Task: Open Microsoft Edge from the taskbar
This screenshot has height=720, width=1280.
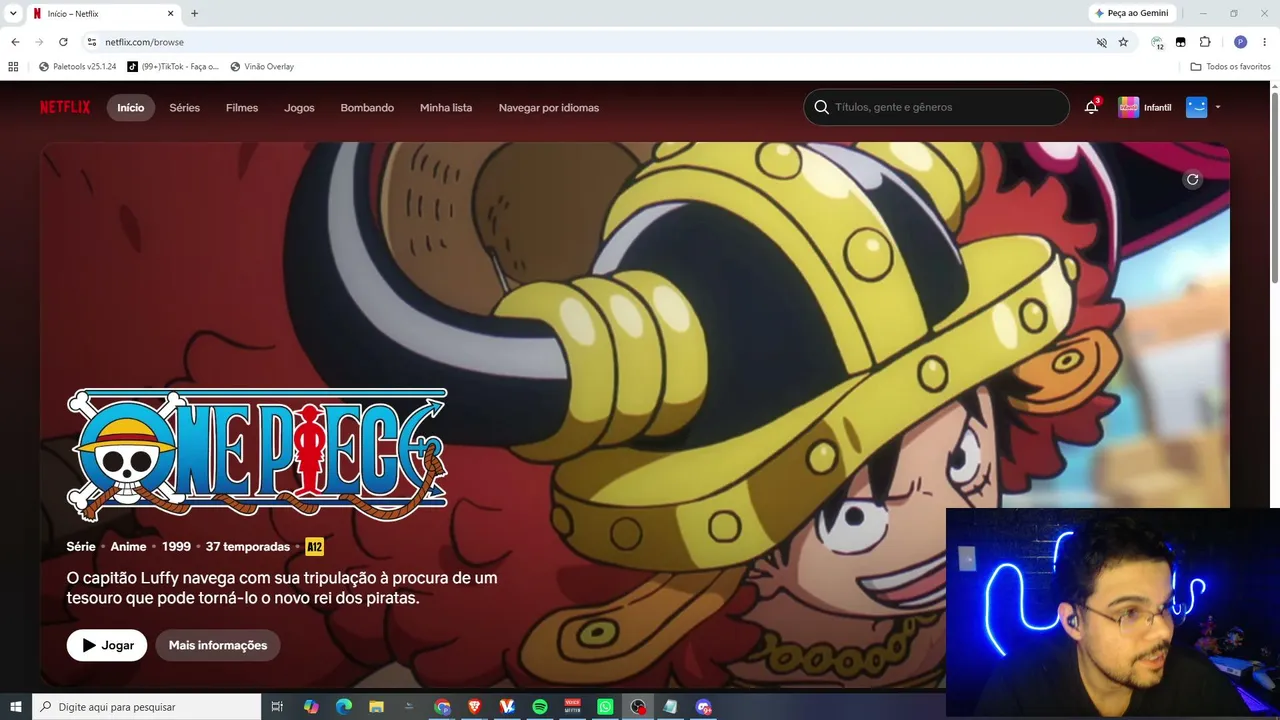Action: tap(344, 707)
